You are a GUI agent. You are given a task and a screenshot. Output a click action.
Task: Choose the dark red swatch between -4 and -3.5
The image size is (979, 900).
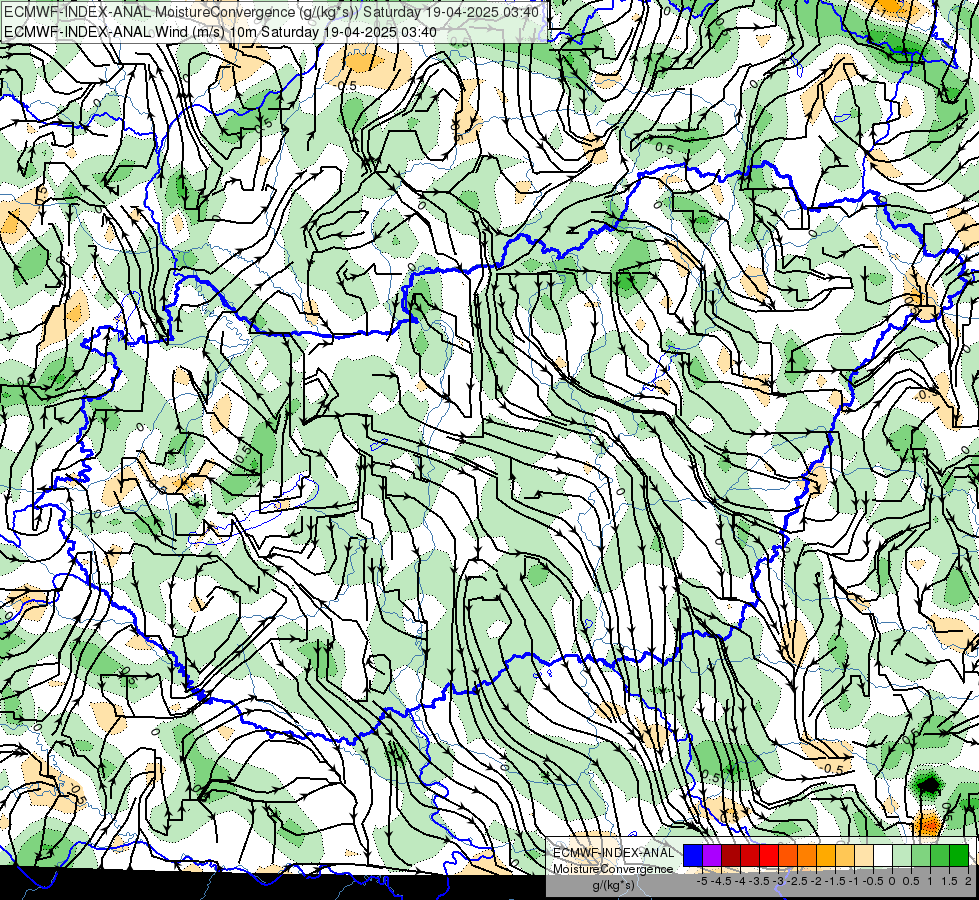(x=750, y=856)
